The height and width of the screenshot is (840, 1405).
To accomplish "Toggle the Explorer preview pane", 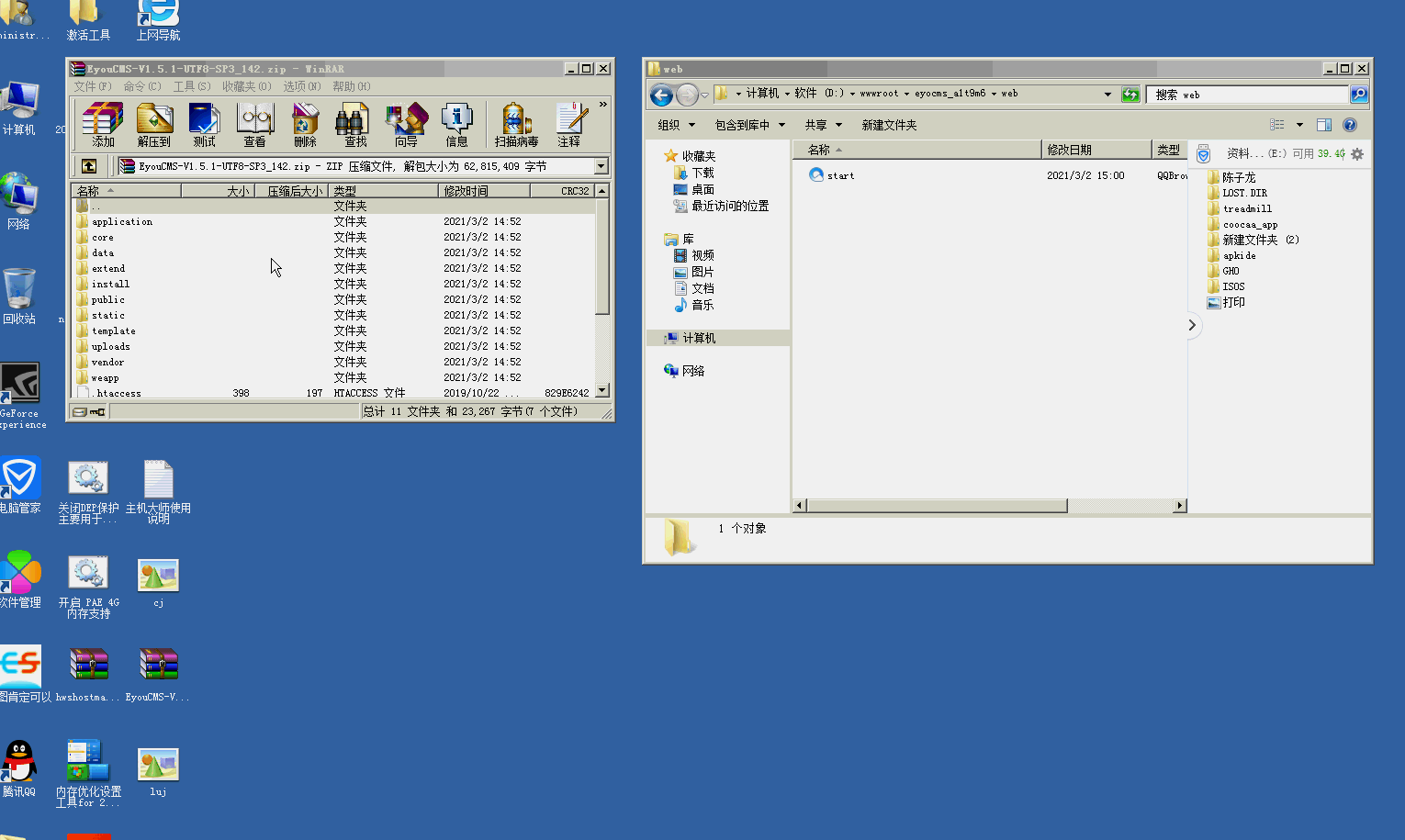I will click(1323, 124).
